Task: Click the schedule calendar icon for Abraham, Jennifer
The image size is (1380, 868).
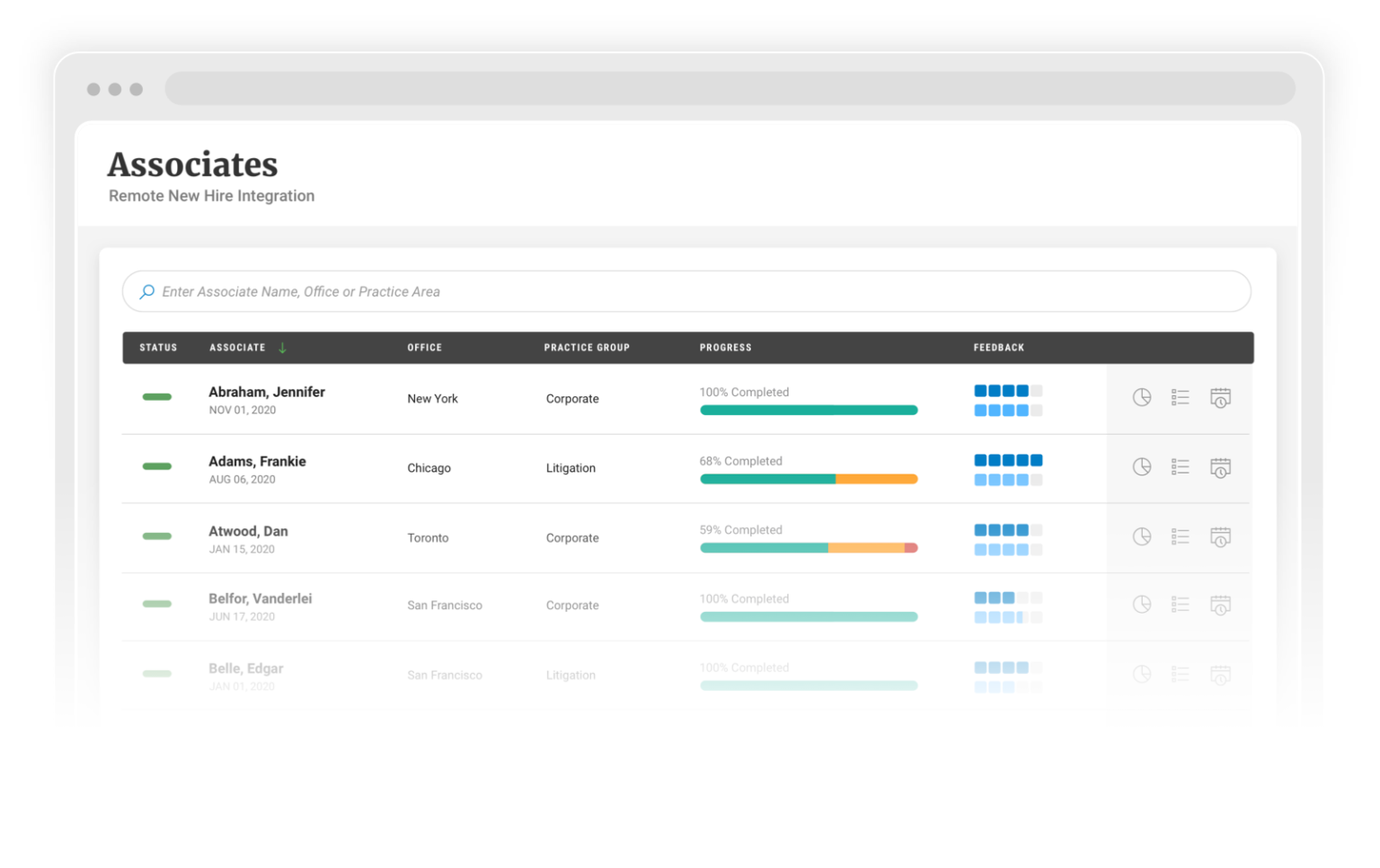Action: pos(1220,396)
